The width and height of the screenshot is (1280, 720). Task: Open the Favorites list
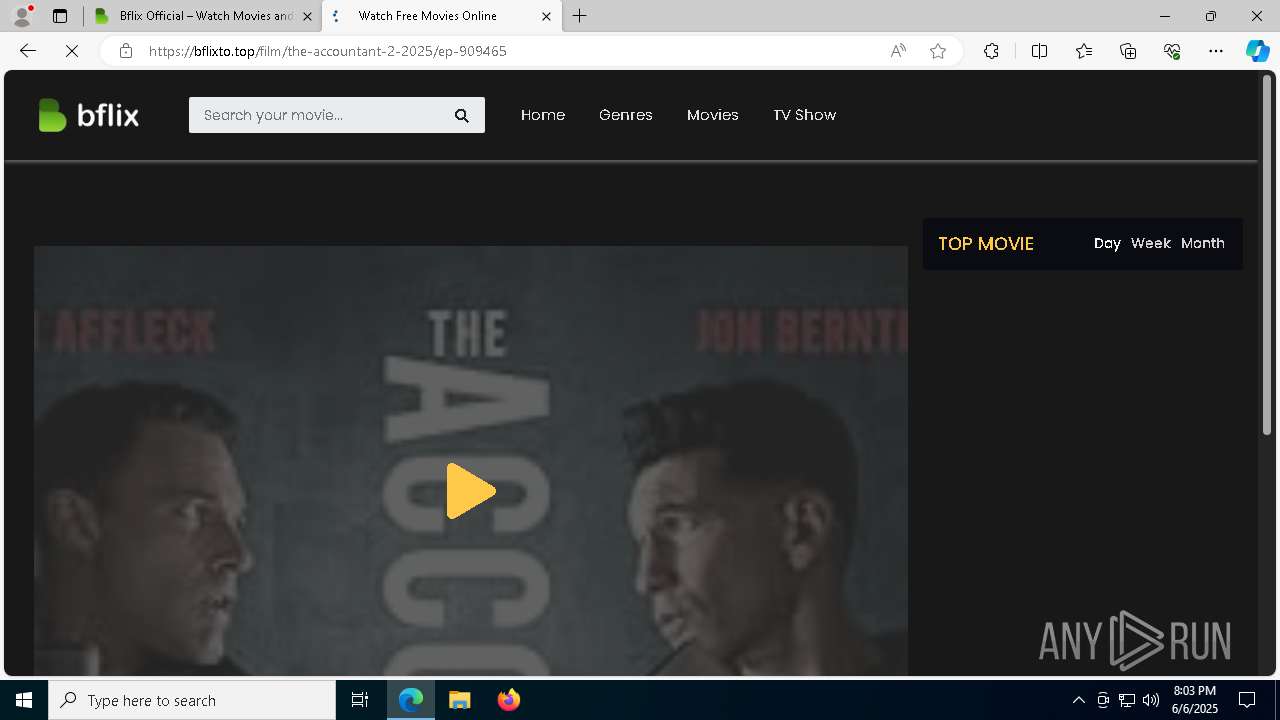1084,51
